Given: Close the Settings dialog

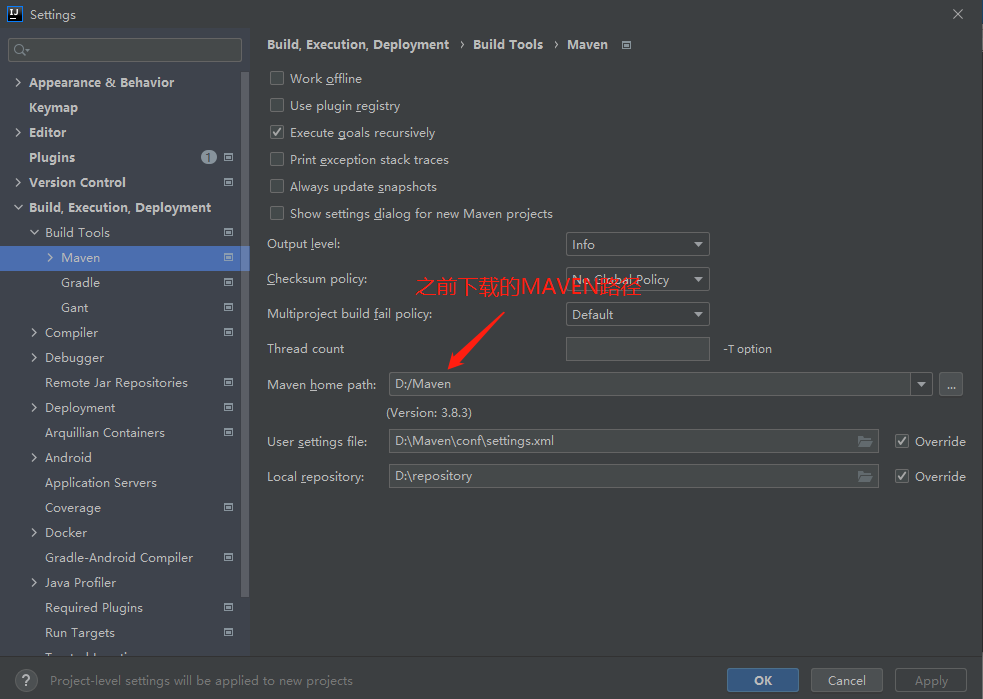Looking at the screenshot, I should coord(958,14).
